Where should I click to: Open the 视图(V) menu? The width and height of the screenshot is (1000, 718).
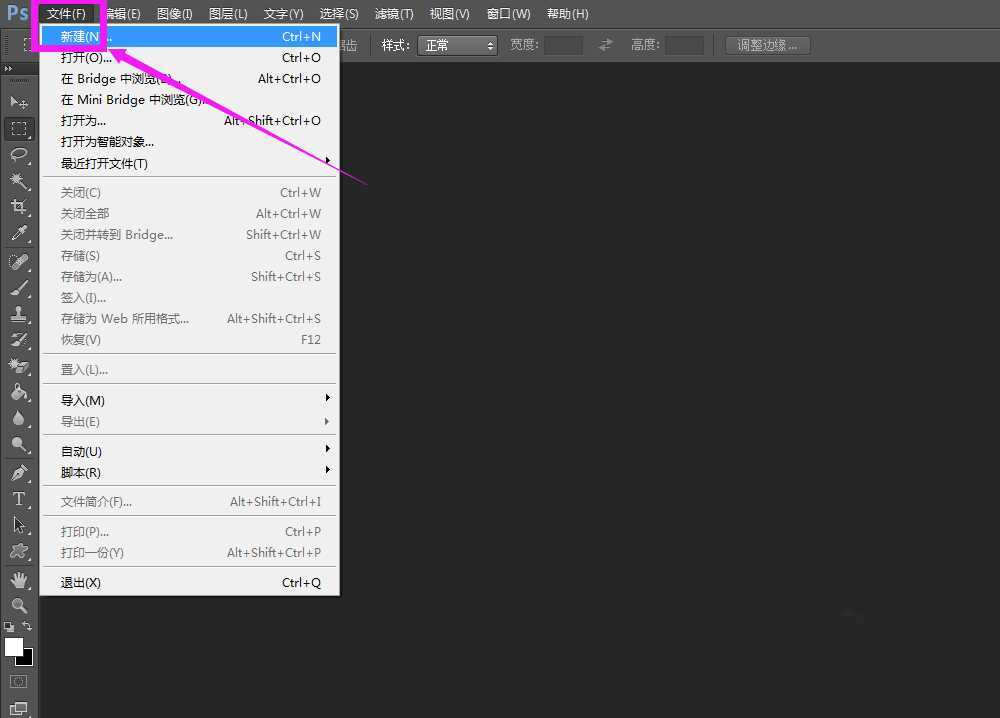[450, 13]
